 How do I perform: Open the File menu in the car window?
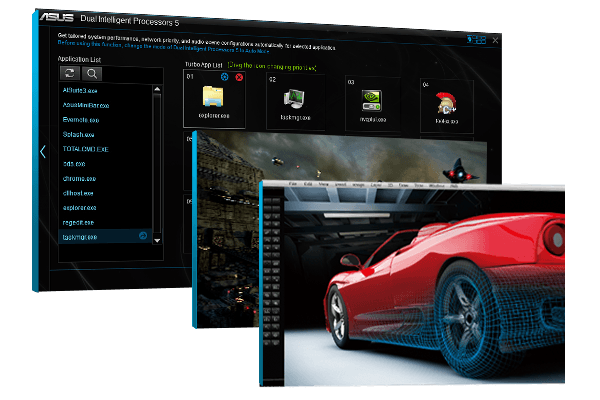pyautogui.click(x=293, y=184)
